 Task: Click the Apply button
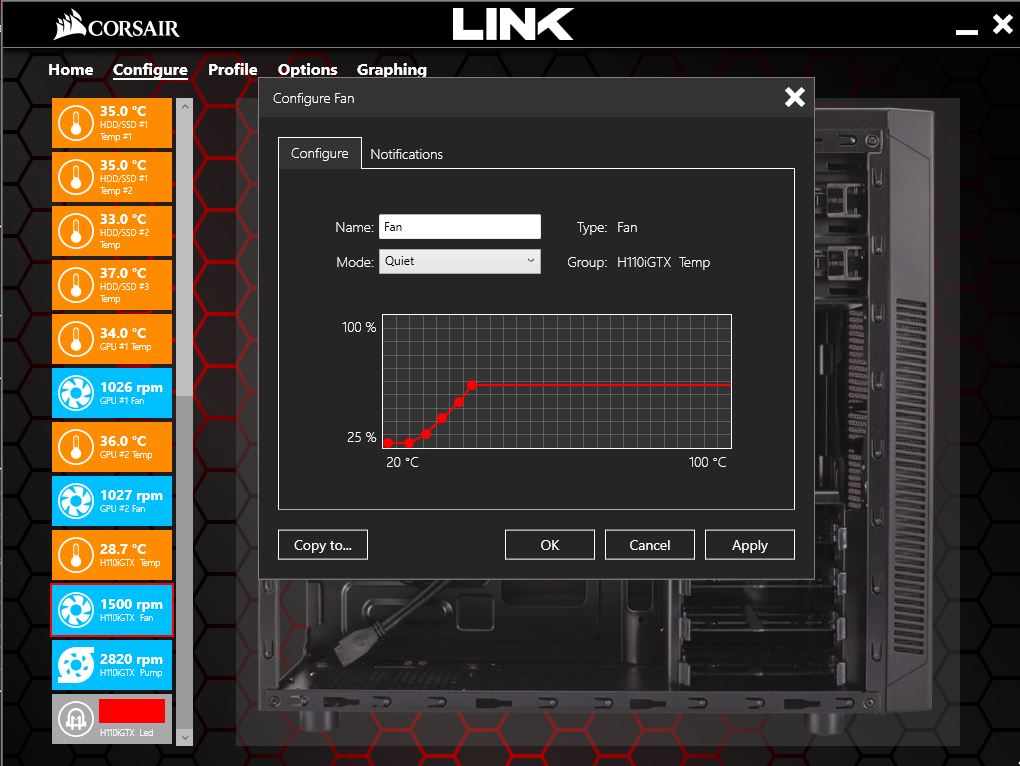(749, 545)
